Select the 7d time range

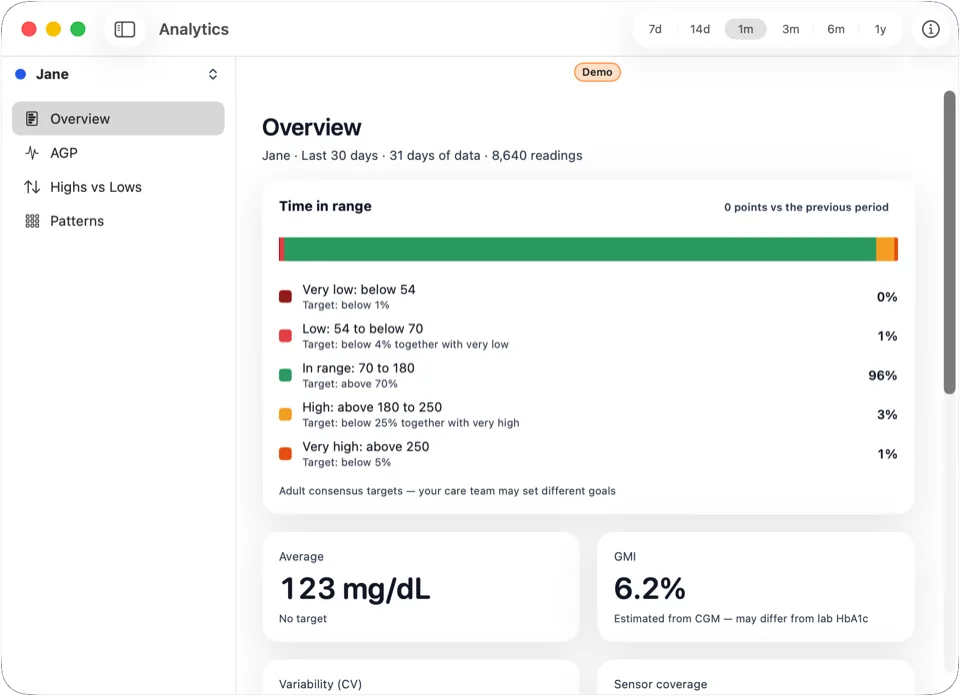click(x=655, y=29)
